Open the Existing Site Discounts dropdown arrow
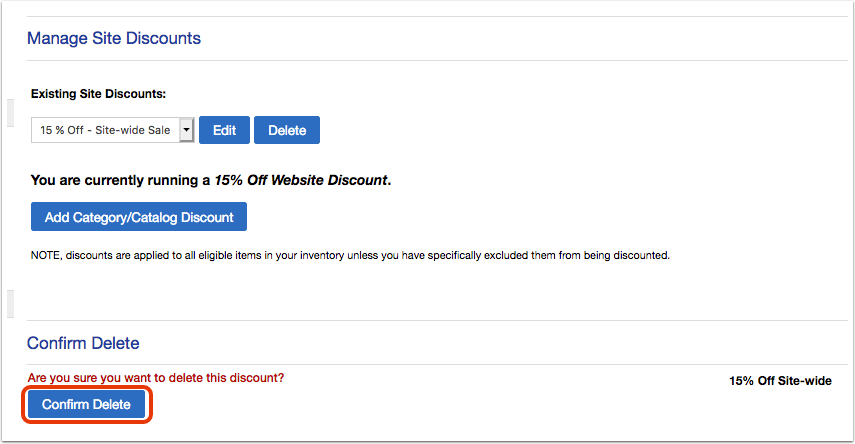 tap(186, 130)
